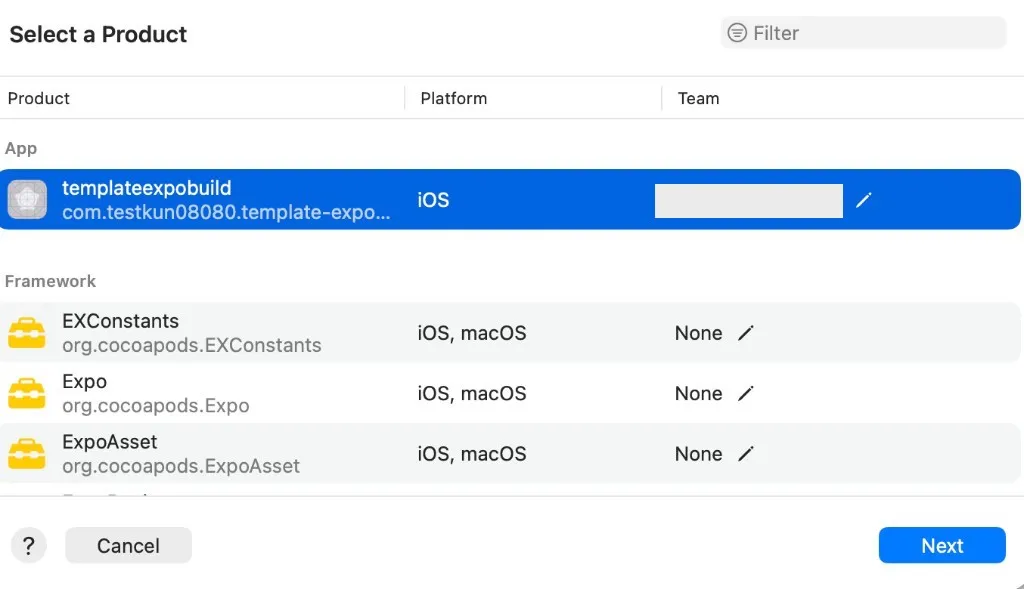Click org.cocoapods.Expo identifier
This screenshot has height=589, width=1024.
pyautogui.click(x=155, y=406)
